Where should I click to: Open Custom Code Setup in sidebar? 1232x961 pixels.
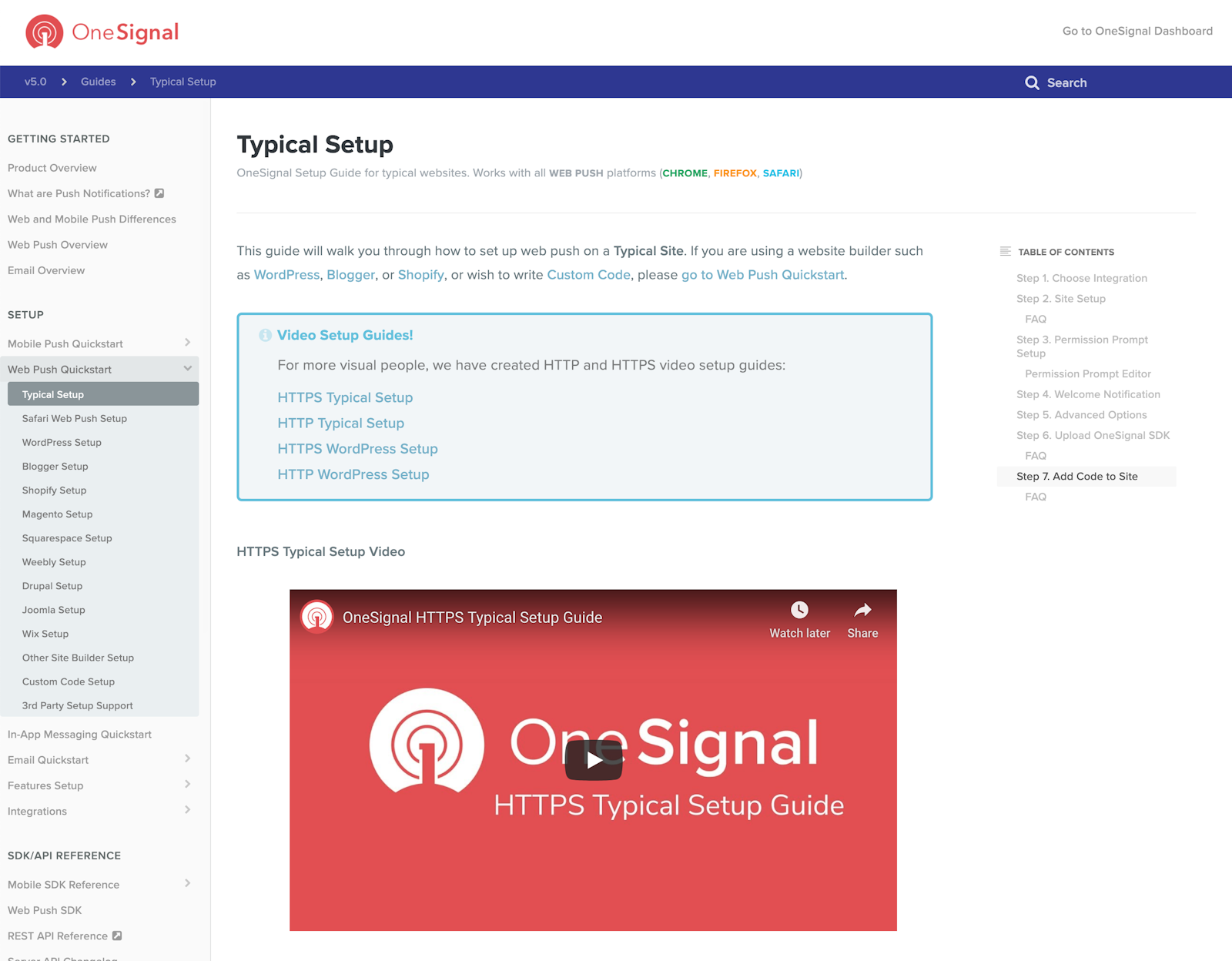click(x=69, y=681)
